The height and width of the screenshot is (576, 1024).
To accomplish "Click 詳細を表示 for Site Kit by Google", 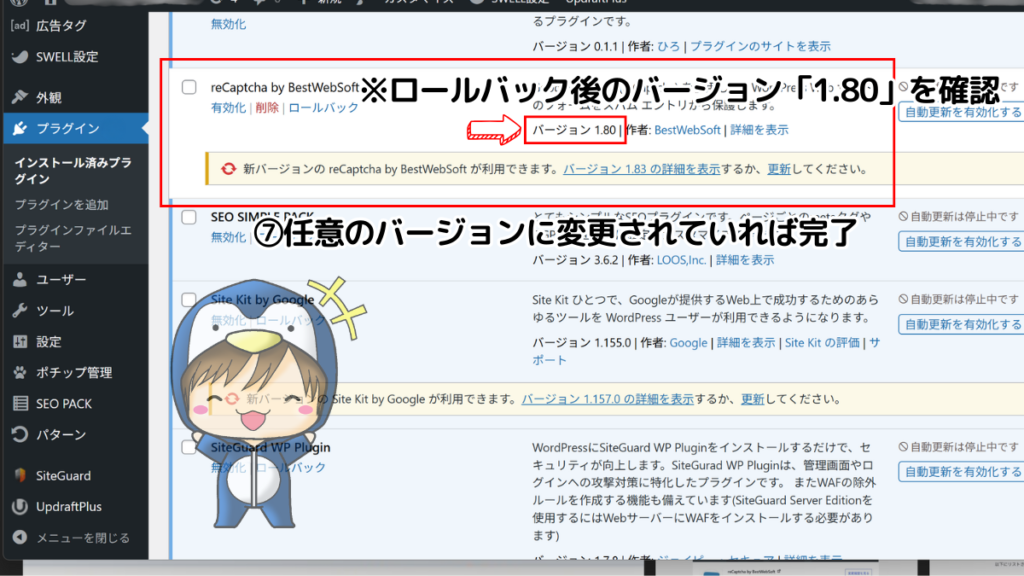I will pos(746,342).
